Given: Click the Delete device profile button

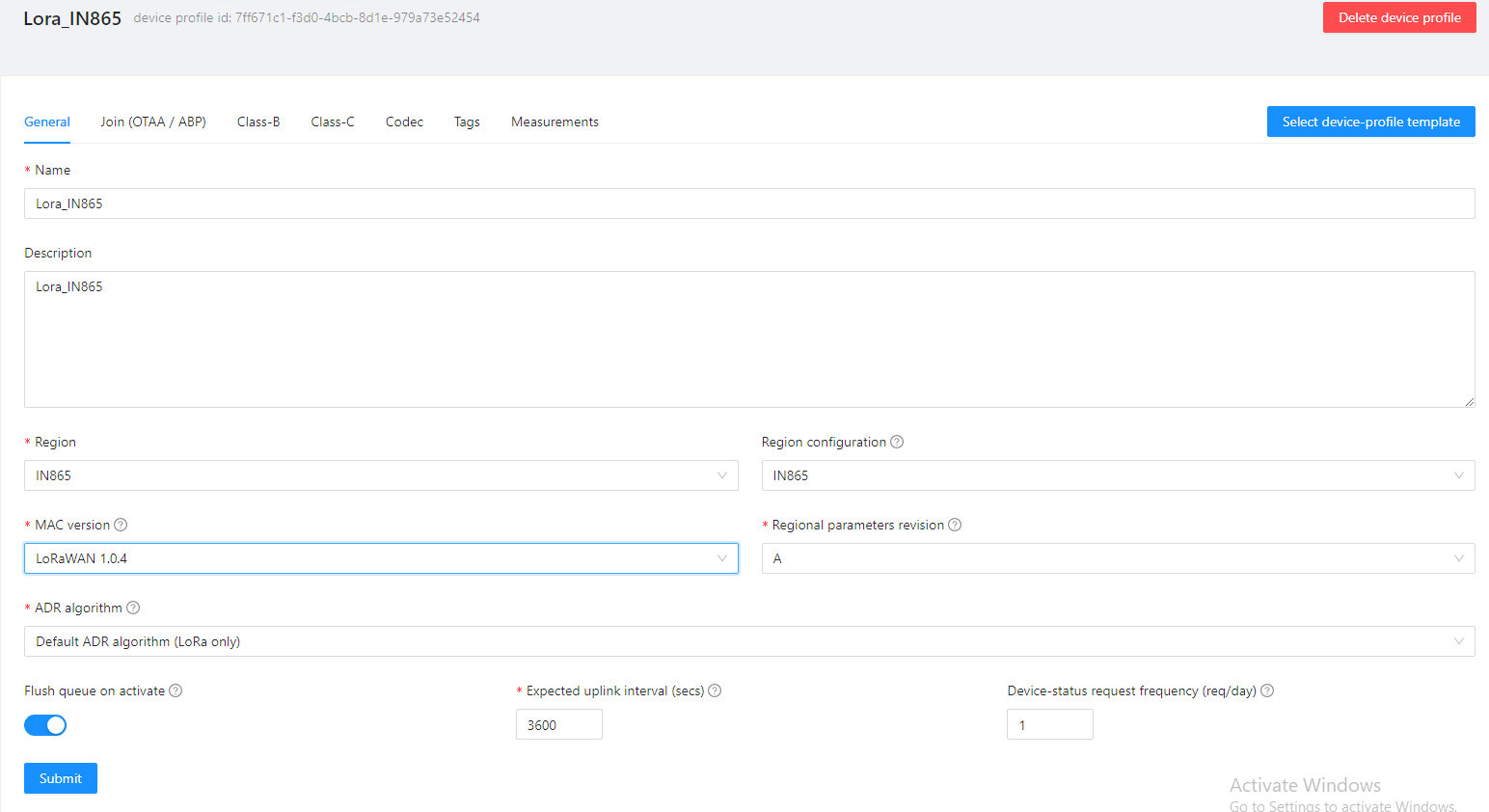Looking at the screenshot, I should 1399,17.
